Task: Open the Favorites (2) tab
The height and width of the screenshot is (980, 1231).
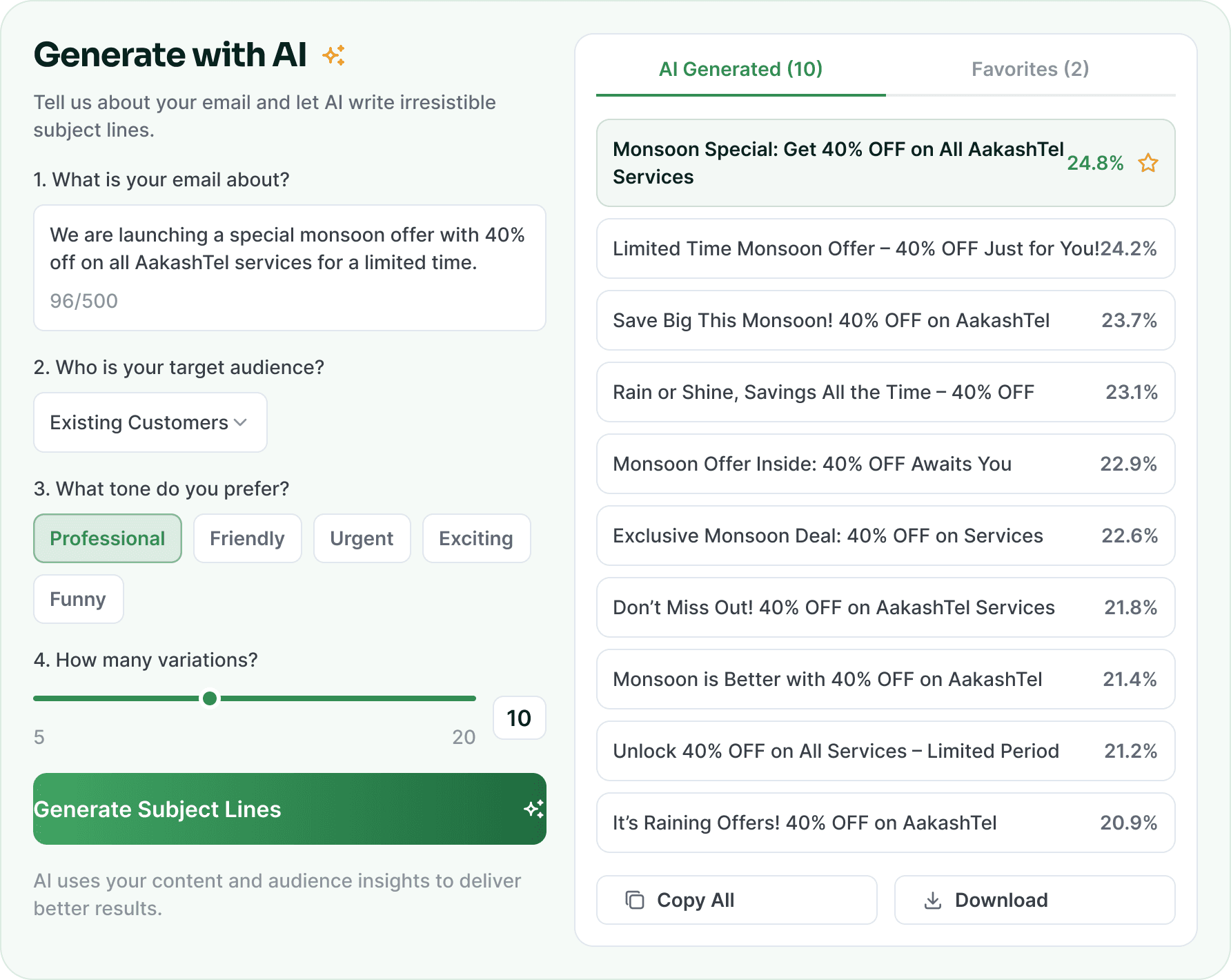Action: pyautogui.click(x=1030, y=69)
